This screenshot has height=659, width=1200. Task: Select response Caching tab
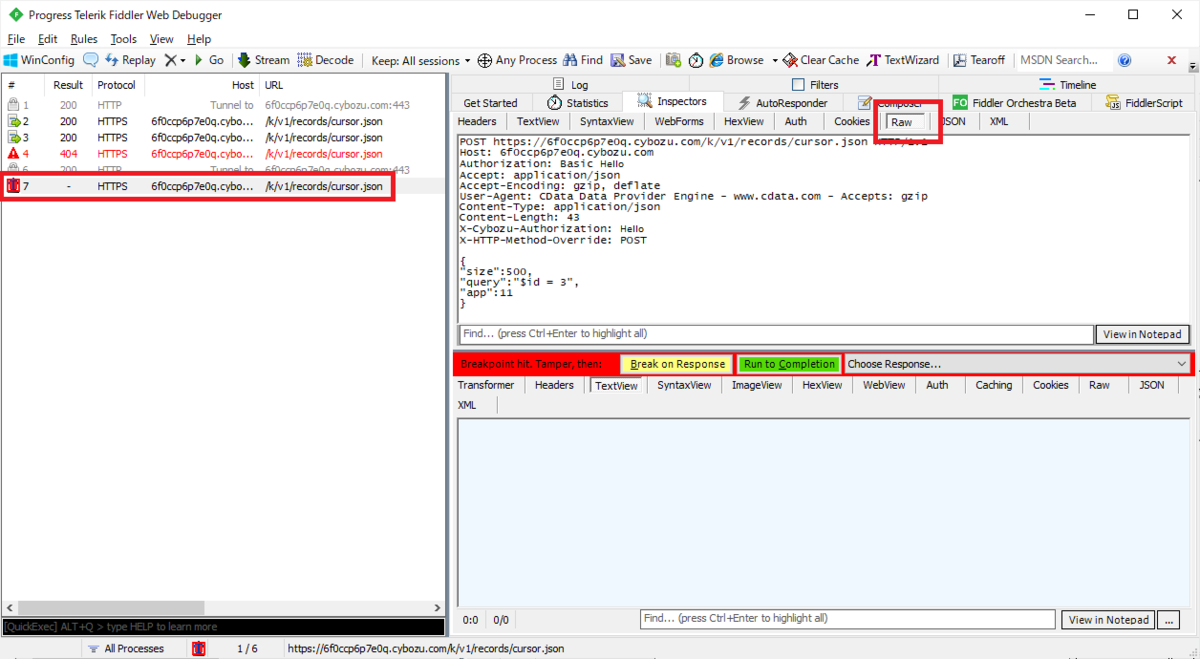[x=994, y=385]
